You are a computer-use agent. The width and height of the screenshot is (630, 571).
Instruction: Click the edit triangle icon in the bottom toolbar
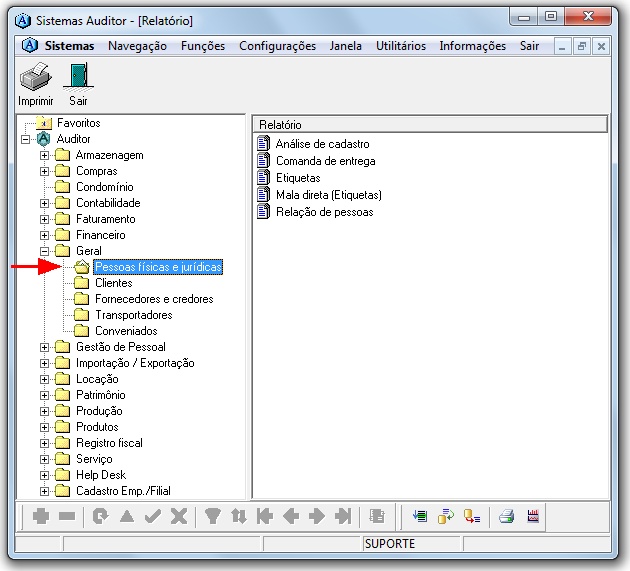pos(127,516)
